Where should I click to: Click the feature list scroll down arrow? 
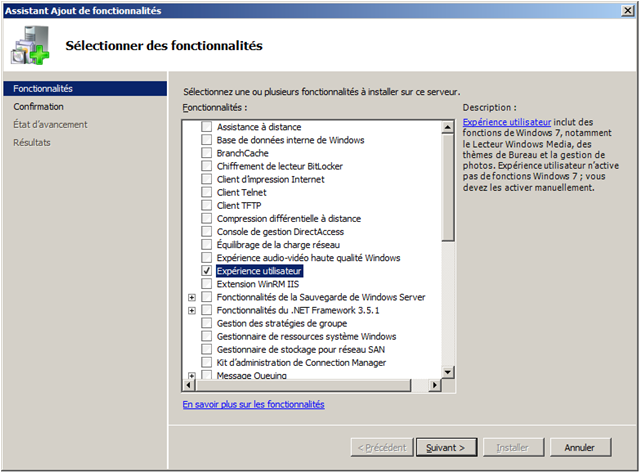448,372
